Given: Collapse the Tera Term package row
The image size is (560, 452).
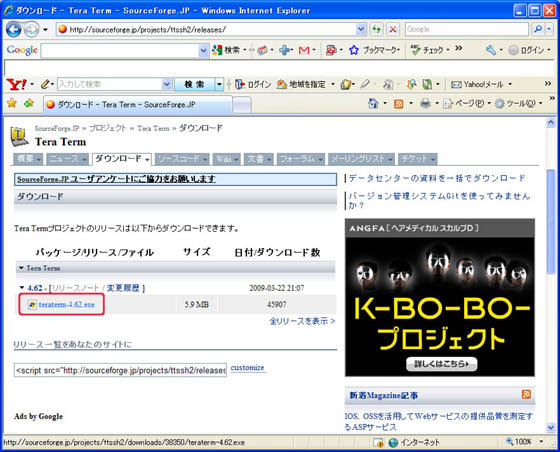Looking at the screenshot, I should [21, 268].
